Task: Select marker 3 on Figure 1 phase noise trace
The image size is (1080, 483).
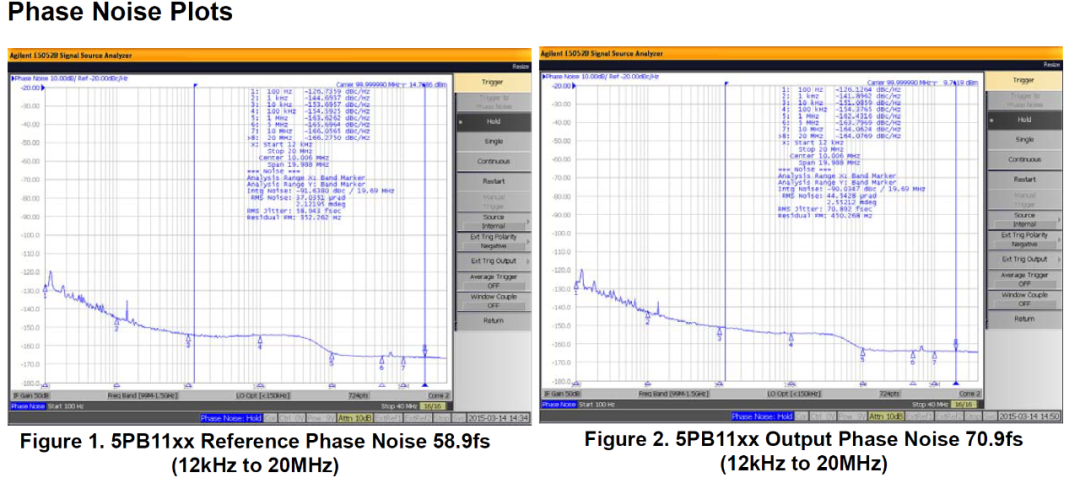Action: (x=188, y=340)
